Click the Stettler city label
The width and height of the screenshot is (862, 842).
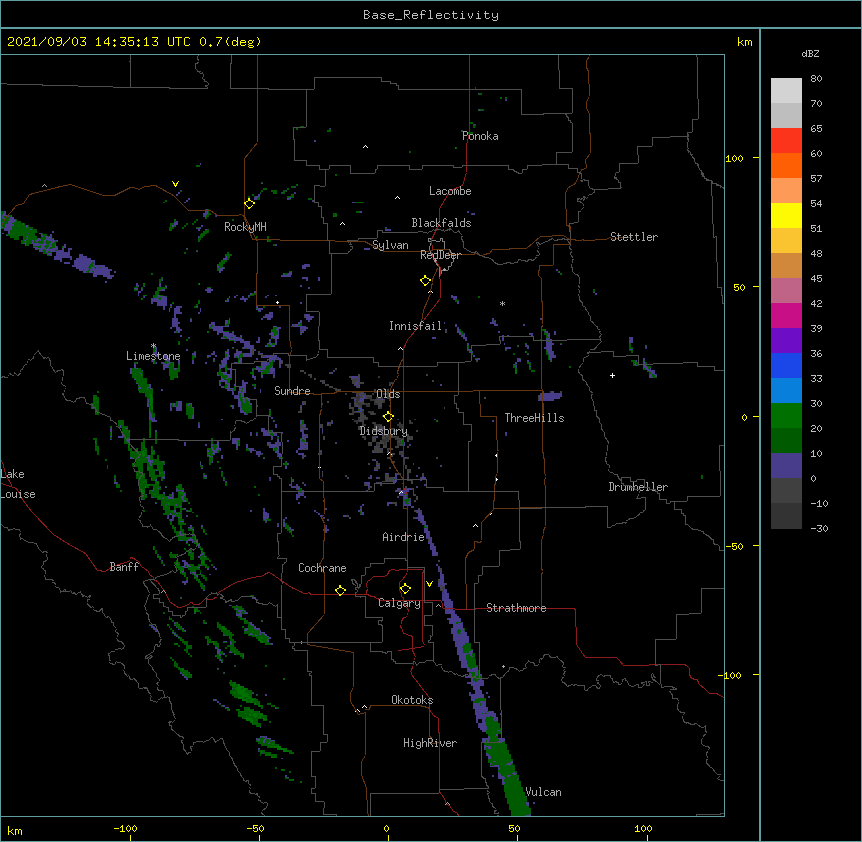[x=633, y=237]
